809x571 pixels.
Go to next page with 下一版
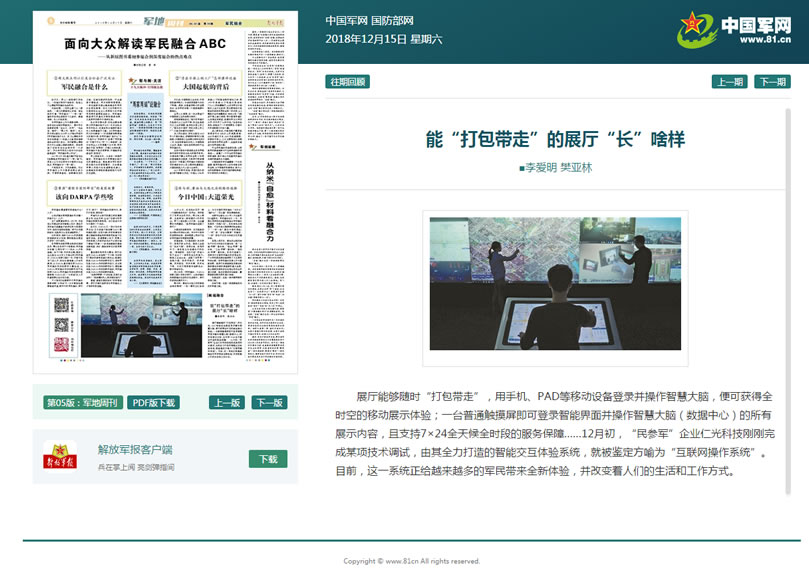pyautogui.click(x=268, y=403)
